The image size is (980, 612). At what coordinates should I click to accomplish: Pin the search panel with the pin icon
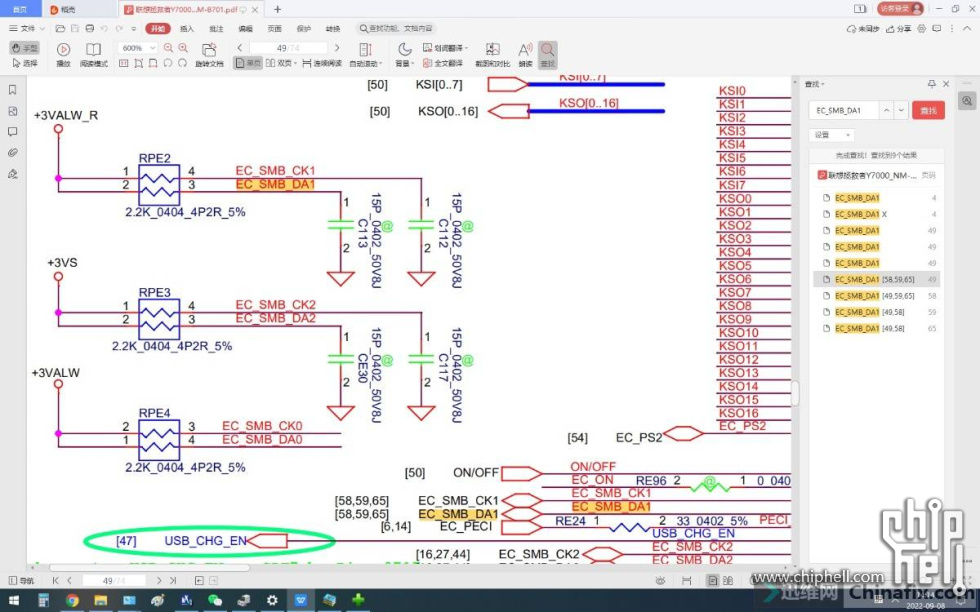click(931, 84)
